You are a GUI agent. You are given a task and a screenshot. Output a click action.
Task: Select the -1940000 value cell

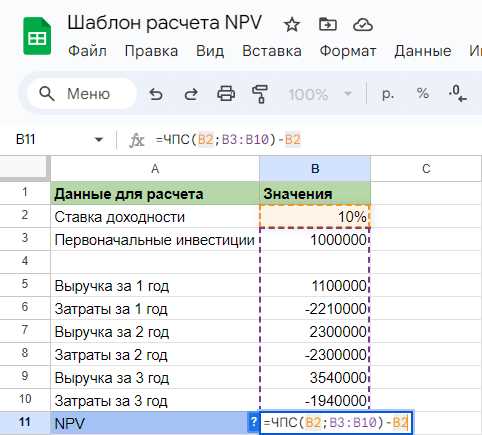click(315, 400)
